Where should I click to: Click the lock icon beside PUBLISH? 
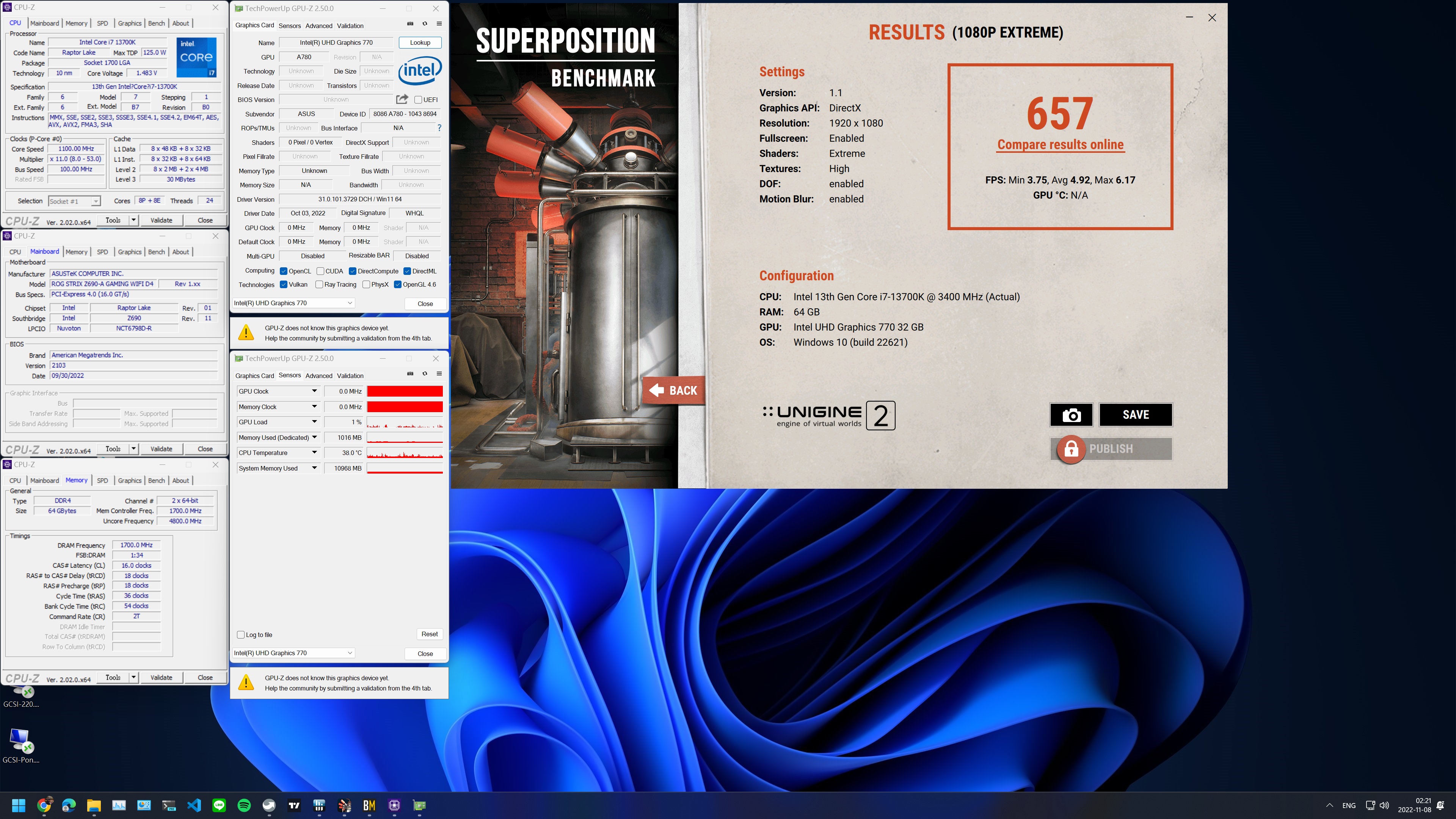tap(1070, 449)
